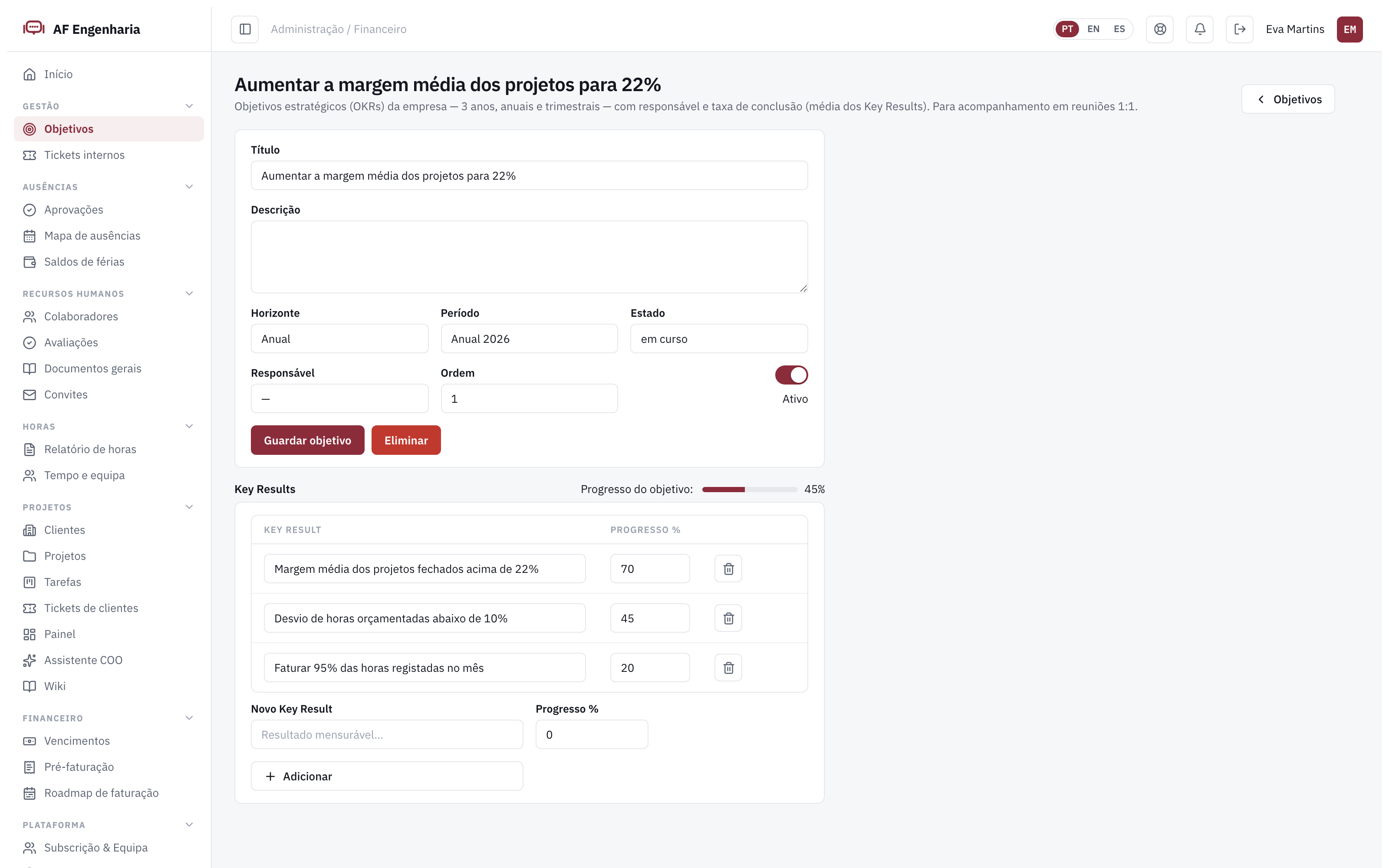The height and width of the screenshot is (868, 1389).
Task: Collapse the Horas section
Action: [x=189, y=426]
